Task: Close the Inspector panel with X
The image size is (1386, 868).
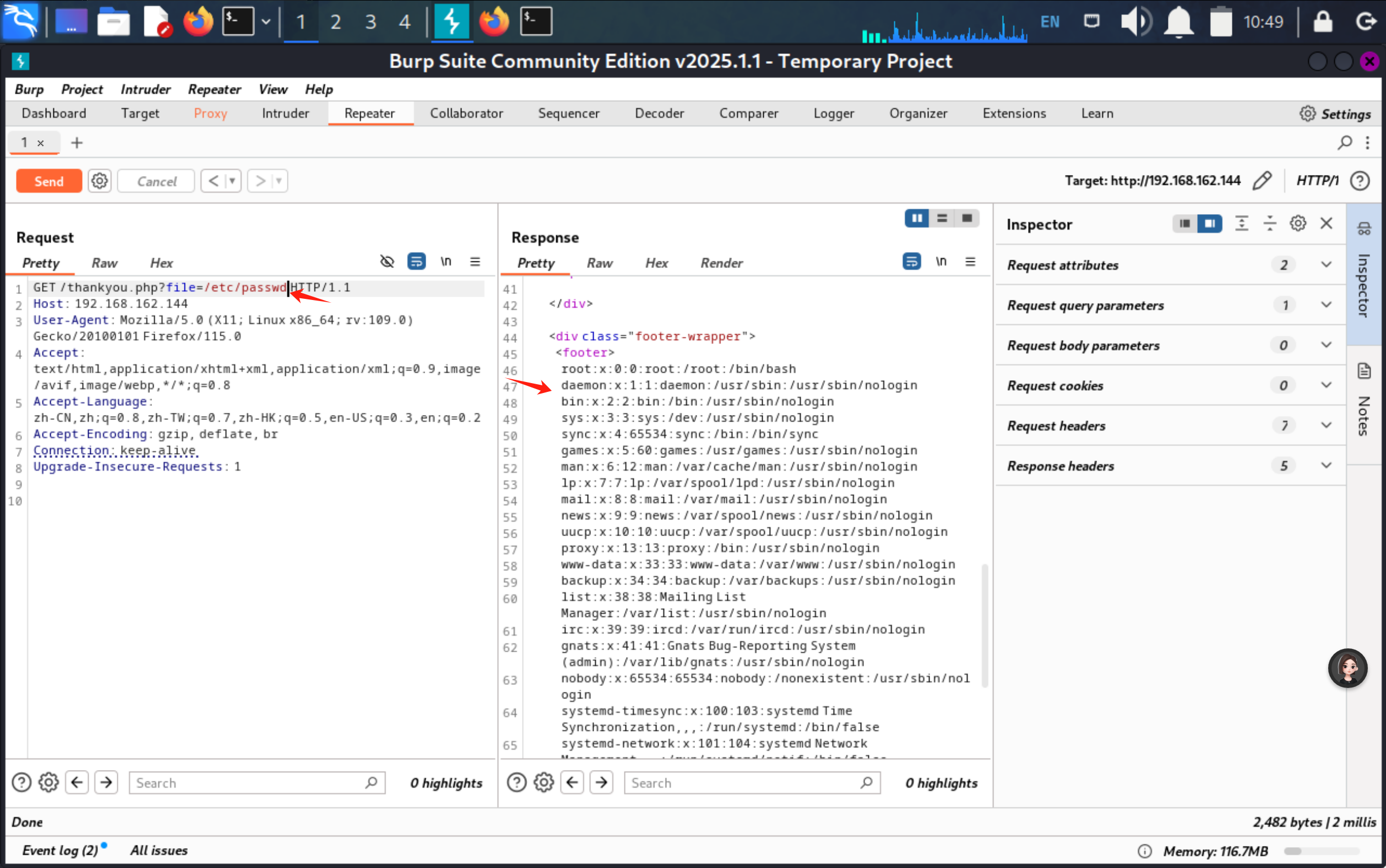Action: [x=1326, y=223]
